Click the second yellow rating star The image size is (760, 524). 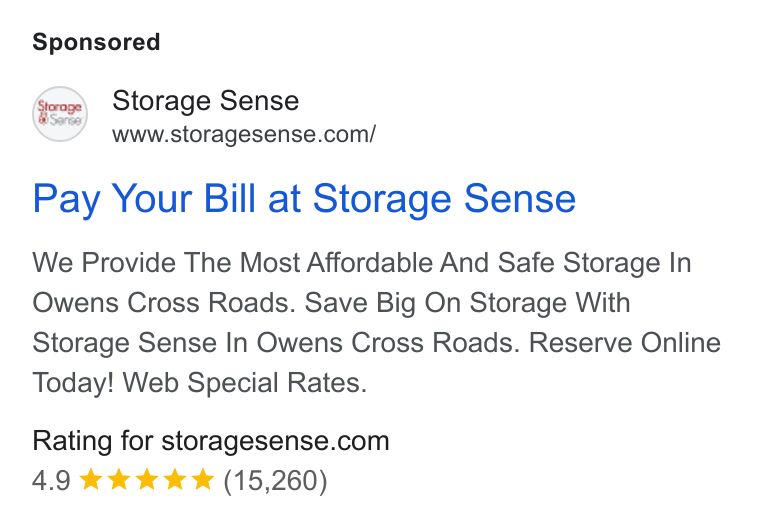tap(119, 479)
